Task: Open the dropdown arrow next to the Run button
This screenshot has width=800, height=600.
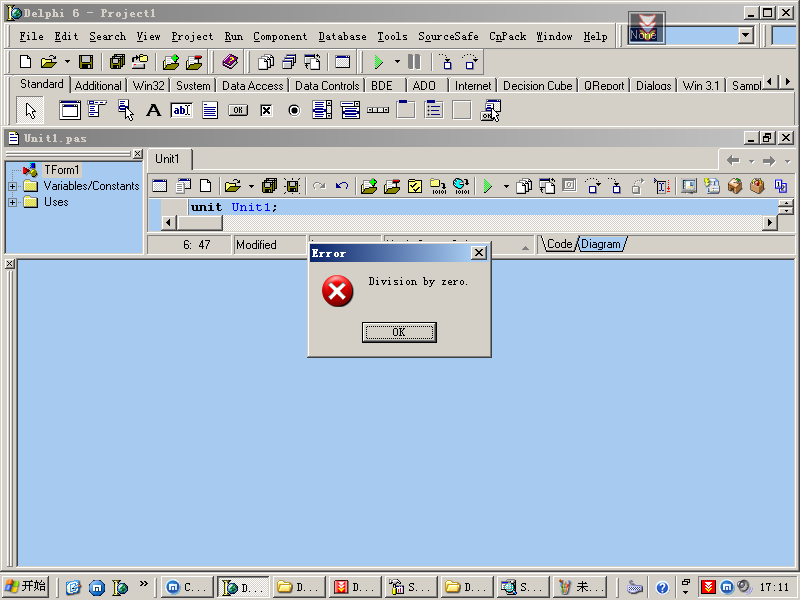Action: coord(397,62)
